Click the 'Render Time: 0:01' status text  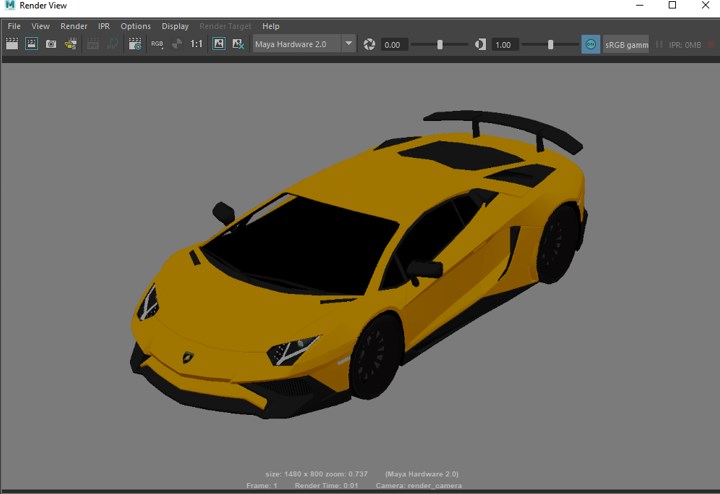point(326,485)
